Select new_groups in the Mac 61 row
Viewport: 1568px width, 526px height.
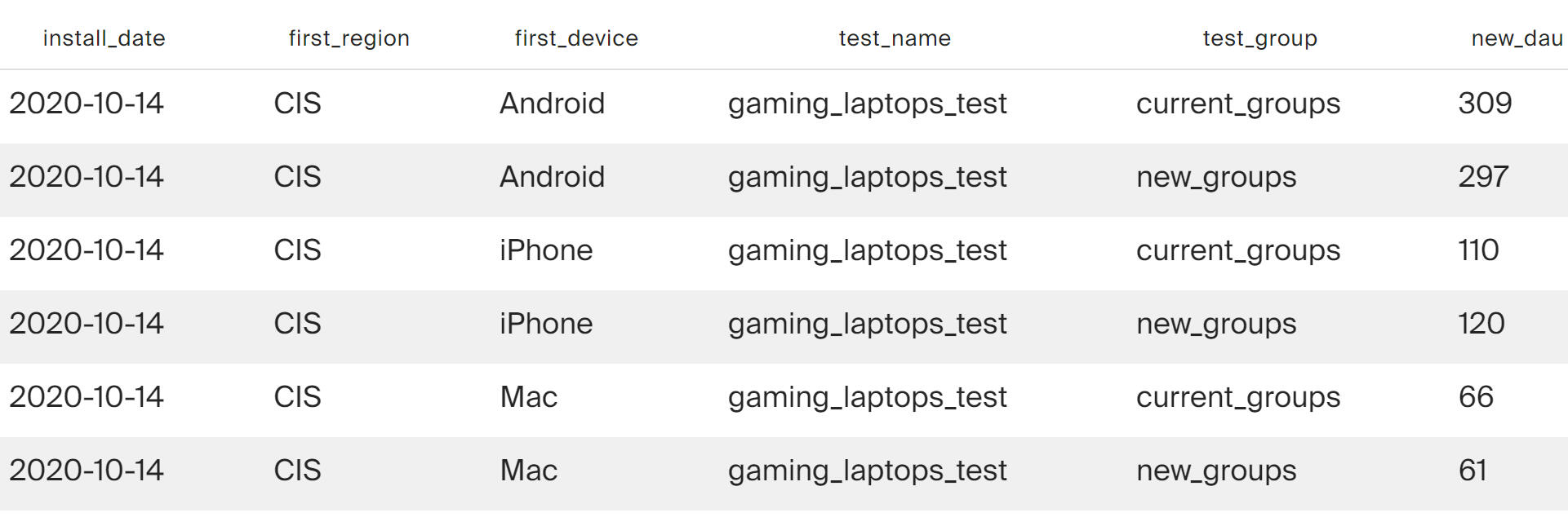[1216, 471]
